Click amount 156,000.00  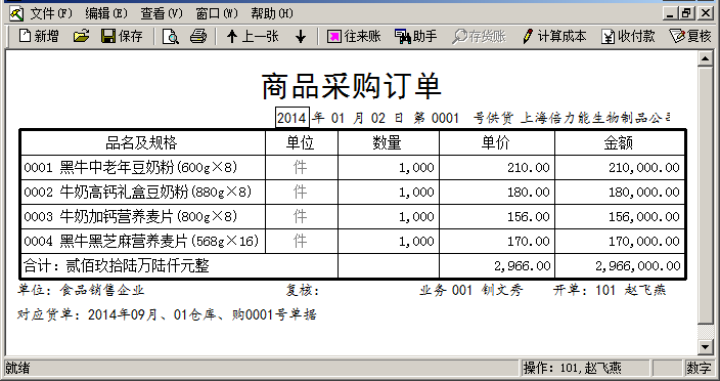619,216
